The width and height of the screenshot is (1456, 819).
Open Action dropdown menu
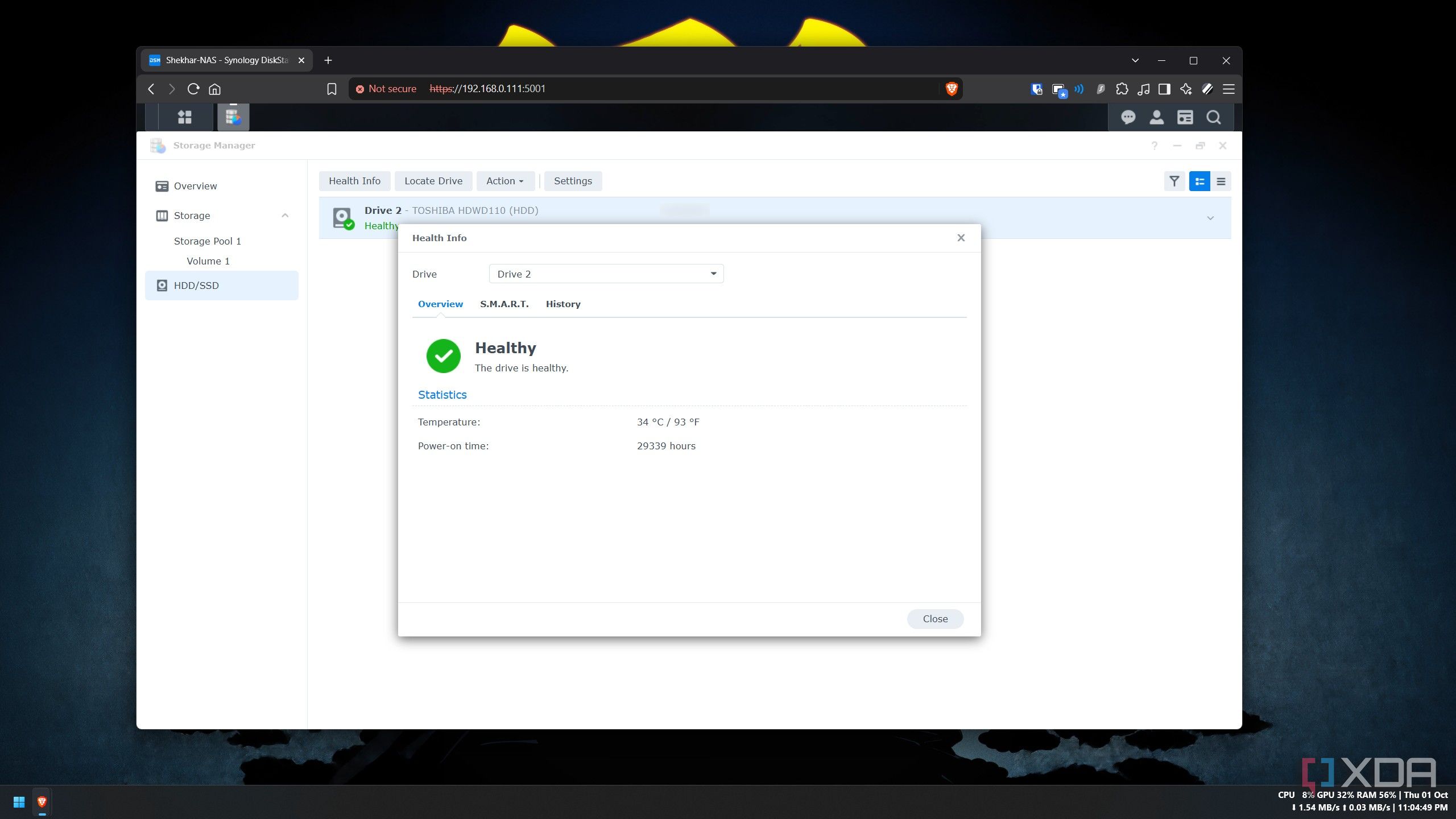(x=505, y=181)
